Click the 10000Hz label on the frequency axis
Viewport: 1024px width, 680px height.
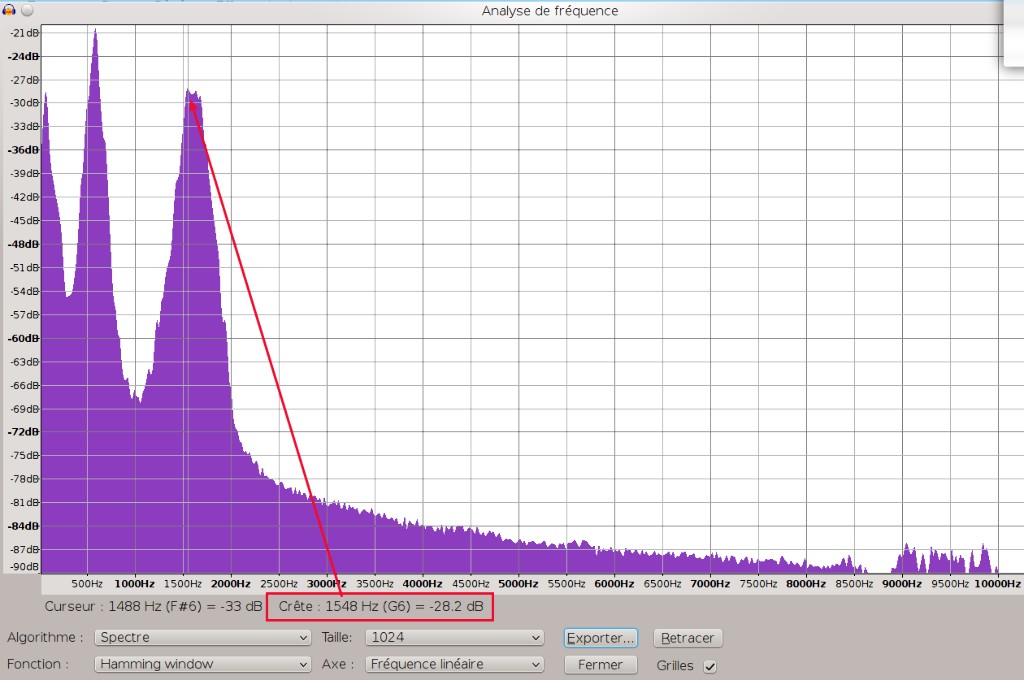click(997, 583)
